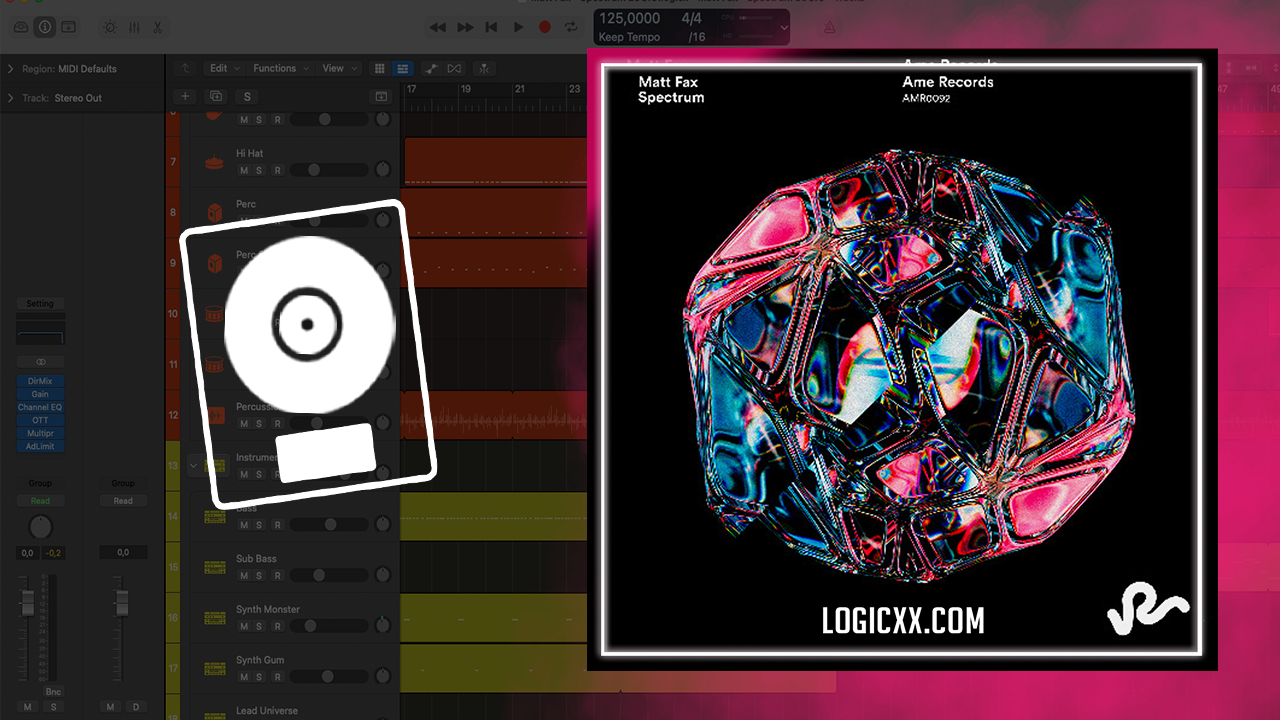1280x720 pixels.
Task: Open the Library panel icon
Action: point(19,27)
